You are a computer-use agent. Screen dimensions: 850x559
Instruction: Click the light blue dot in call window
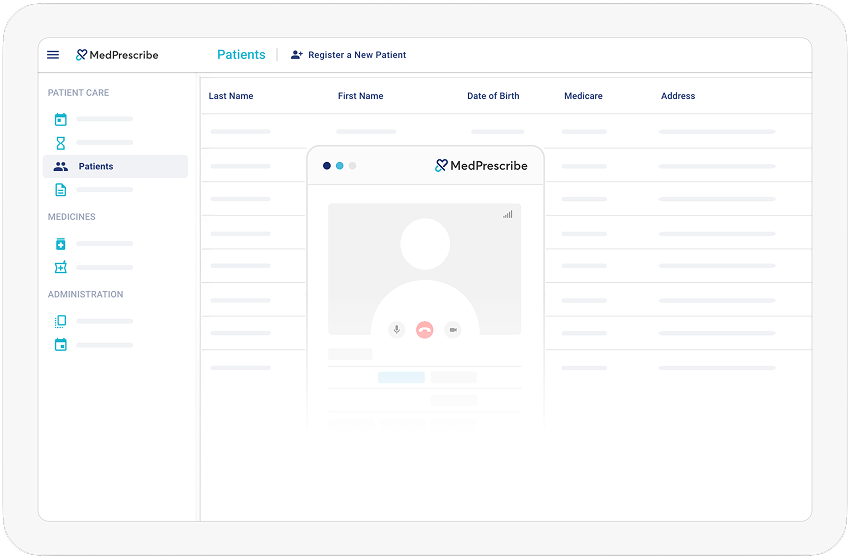point(340,166)
